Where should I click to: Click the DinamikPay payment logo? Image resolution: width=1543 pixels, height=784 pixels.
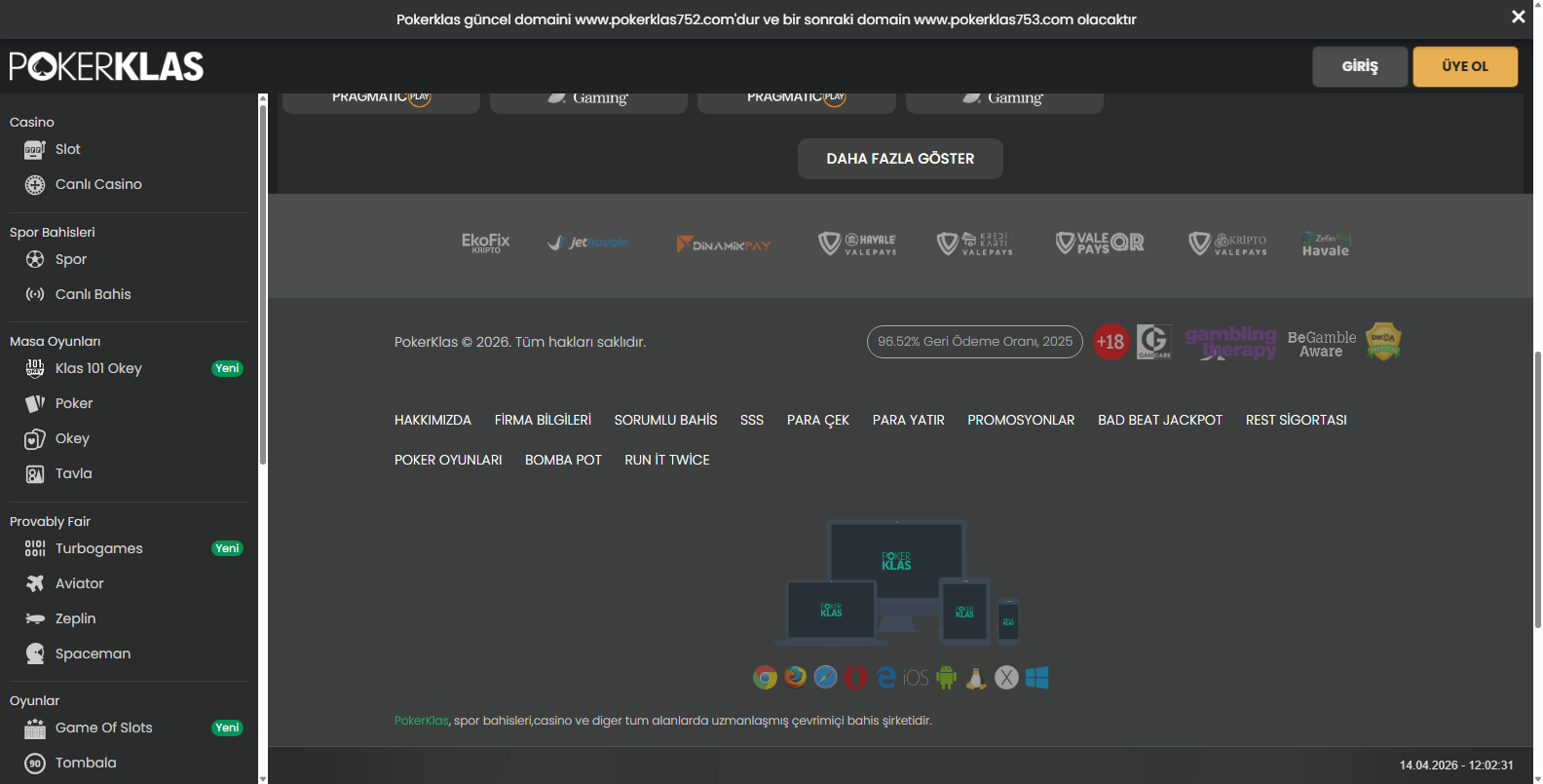click(x=724, y=243)
